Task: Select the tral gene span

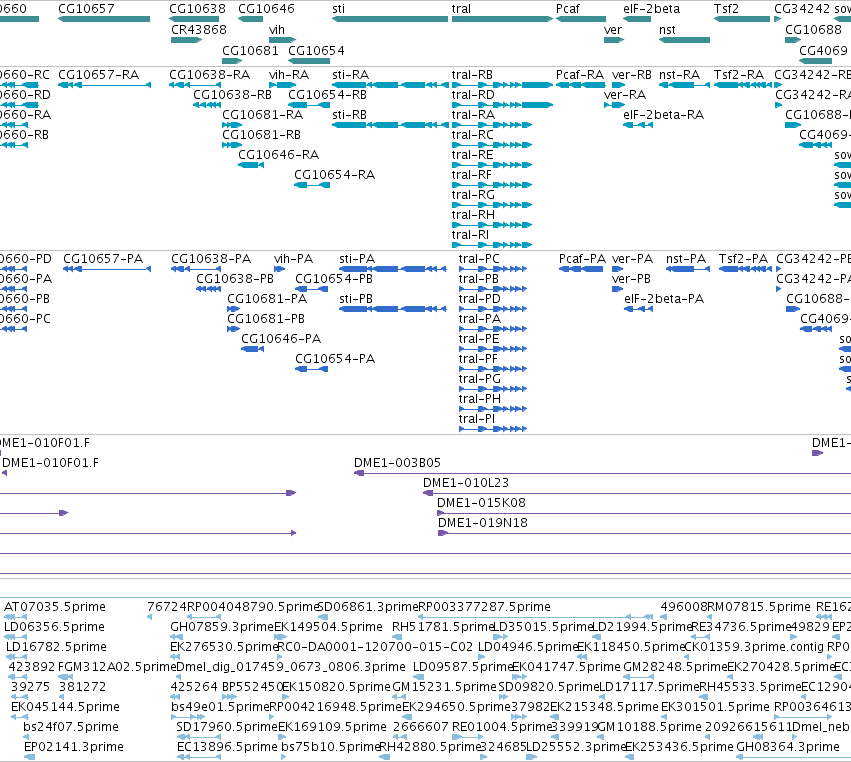Action: (502, 19)
